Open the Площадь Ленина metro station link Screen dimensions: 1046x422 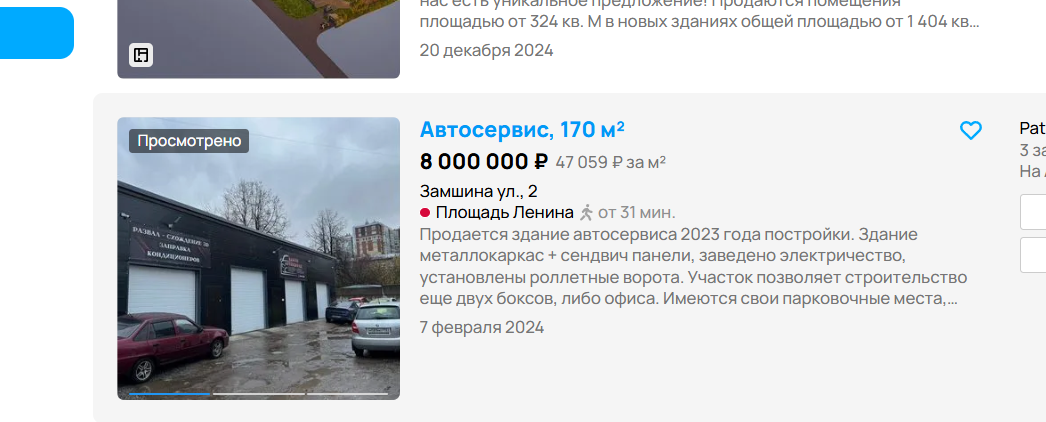click(504, 213)
